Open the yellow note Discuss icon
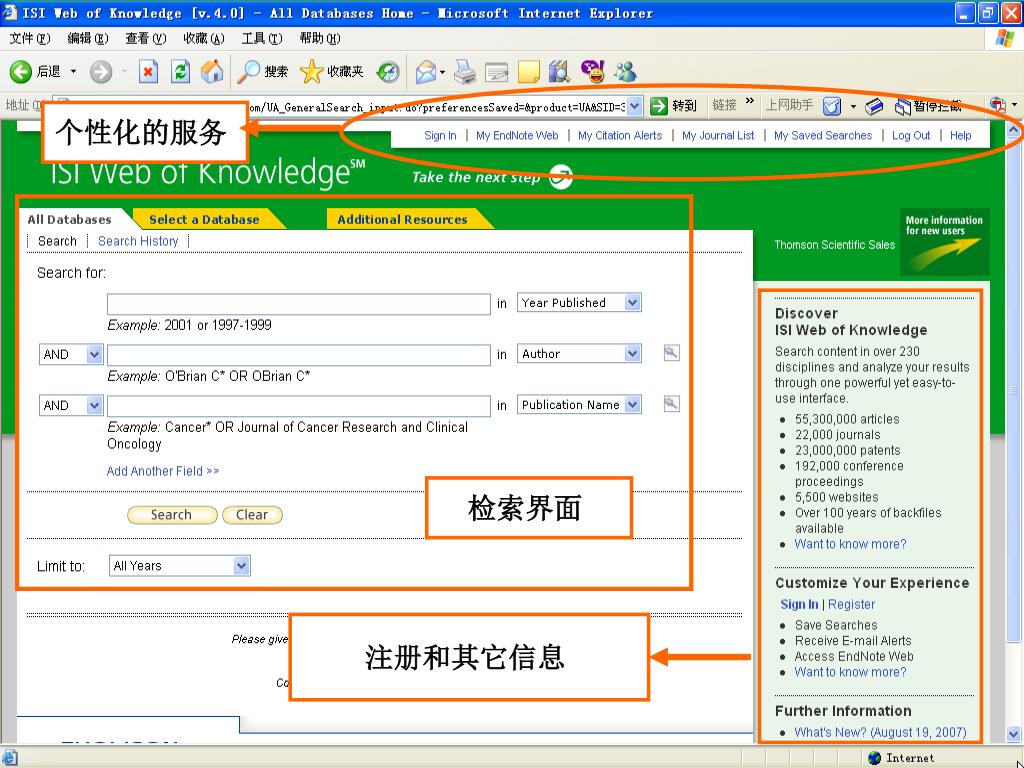The height and width of the screenshot is (768, 1024). (x=528, y=71)
